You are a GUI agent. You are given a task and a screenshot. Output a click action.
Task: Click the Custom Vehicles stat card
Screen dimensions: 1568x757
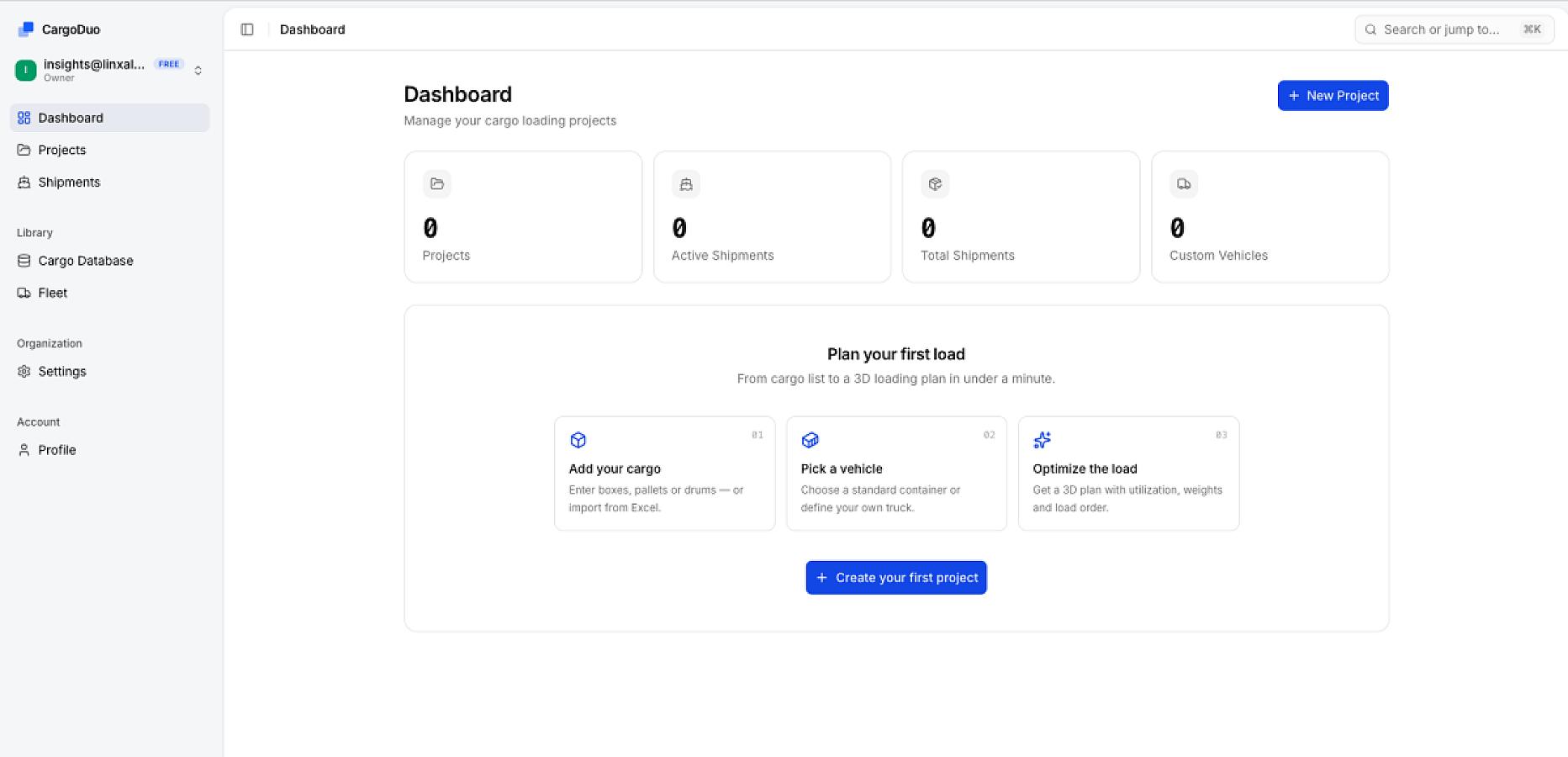[1270, 217]
